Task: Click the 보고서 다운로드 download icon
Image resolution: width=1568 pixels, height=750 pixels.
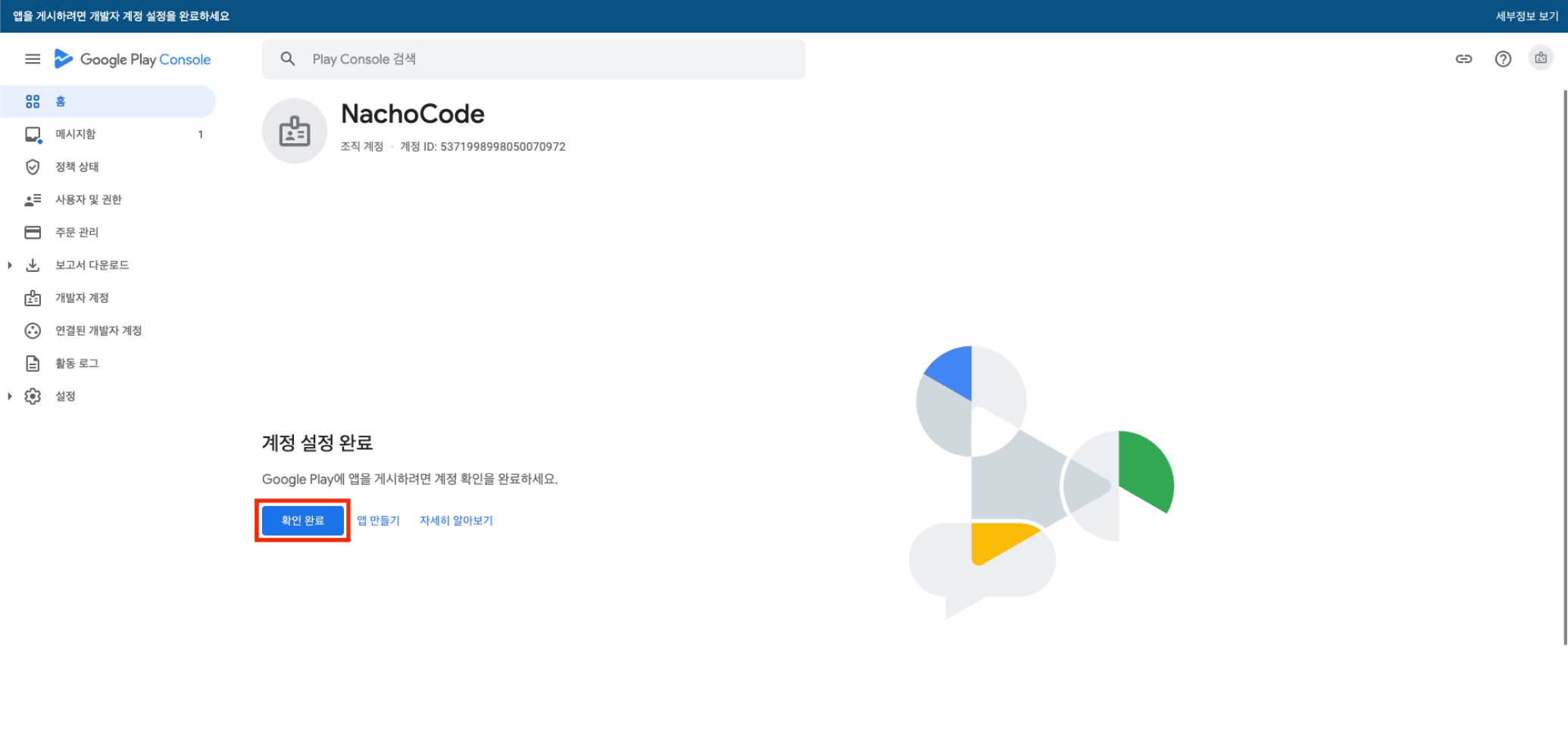Action: [x=33, y=265]
